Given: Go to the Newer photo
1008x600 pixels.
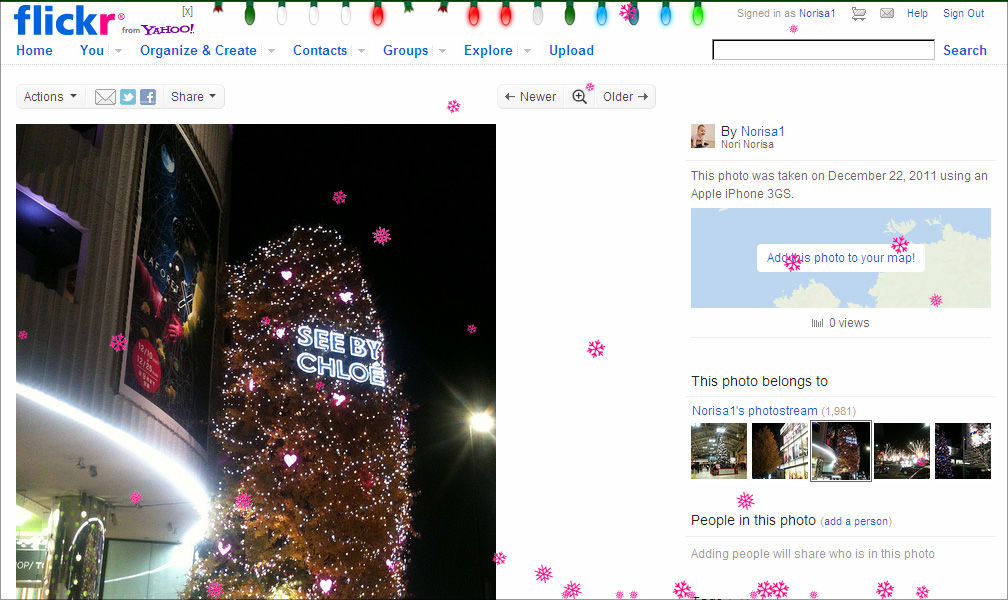Looking at the screenshot, I should [x=530, y=96].
